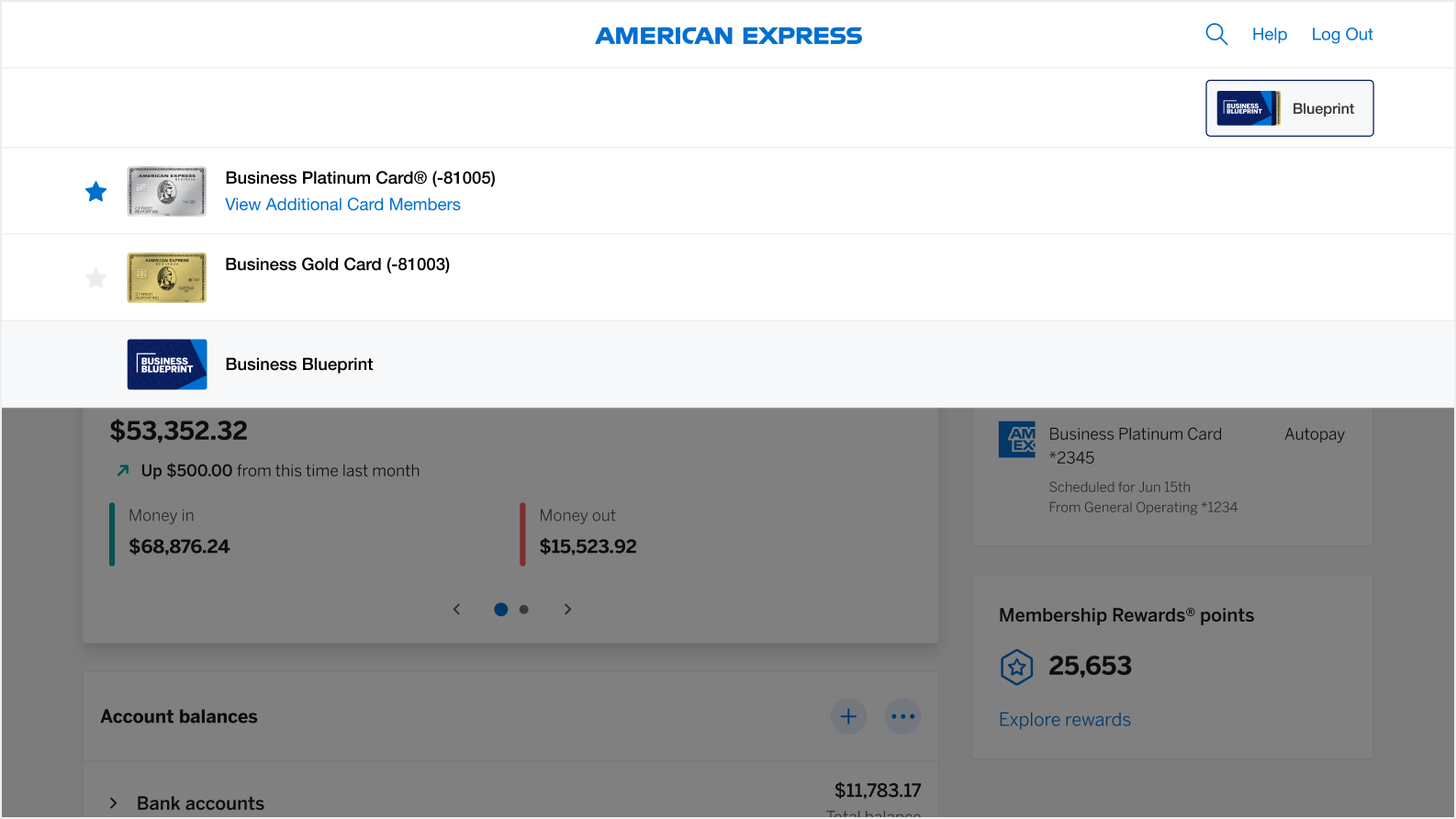Click the Membership Rewards star badge icon

(x=1016, y=667)
